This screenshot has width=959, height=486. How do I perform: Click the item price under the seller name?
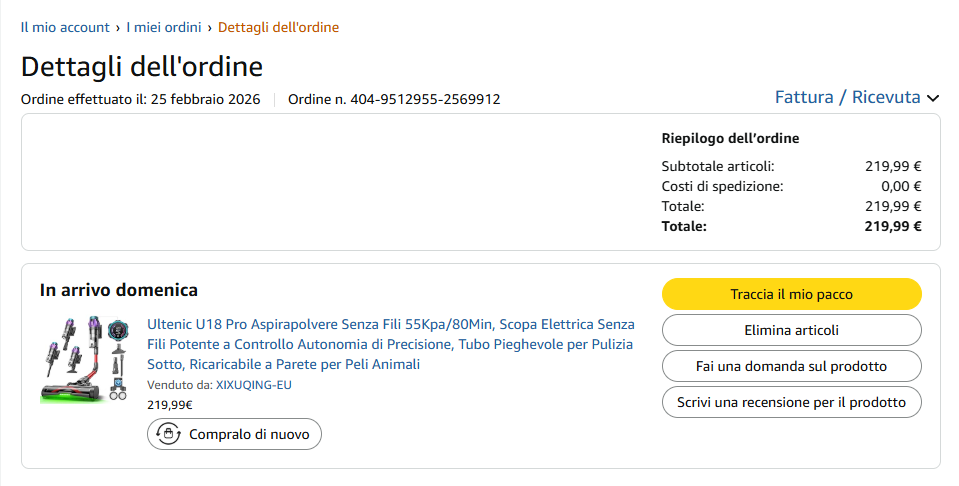[170, 405]
